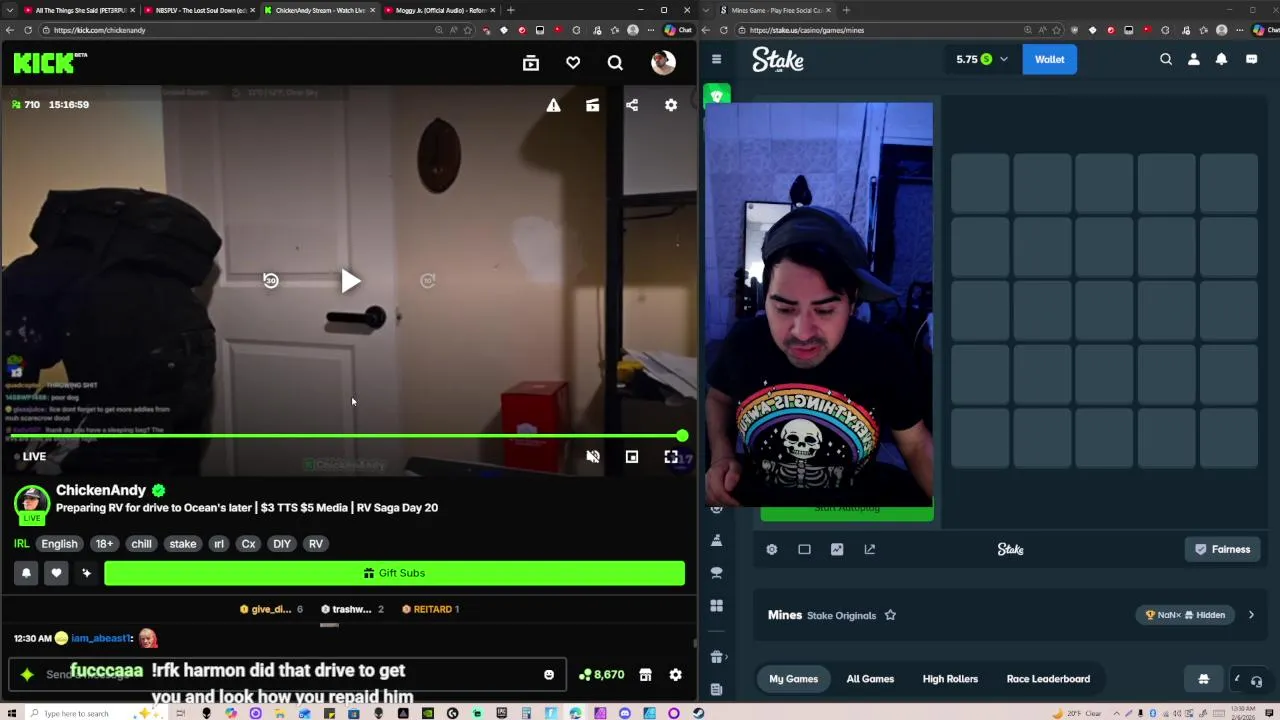Screen dimensions: 1280x720
Task: Click give_di... gifter leaderboard entry
Action: click(x=271, y=609)
